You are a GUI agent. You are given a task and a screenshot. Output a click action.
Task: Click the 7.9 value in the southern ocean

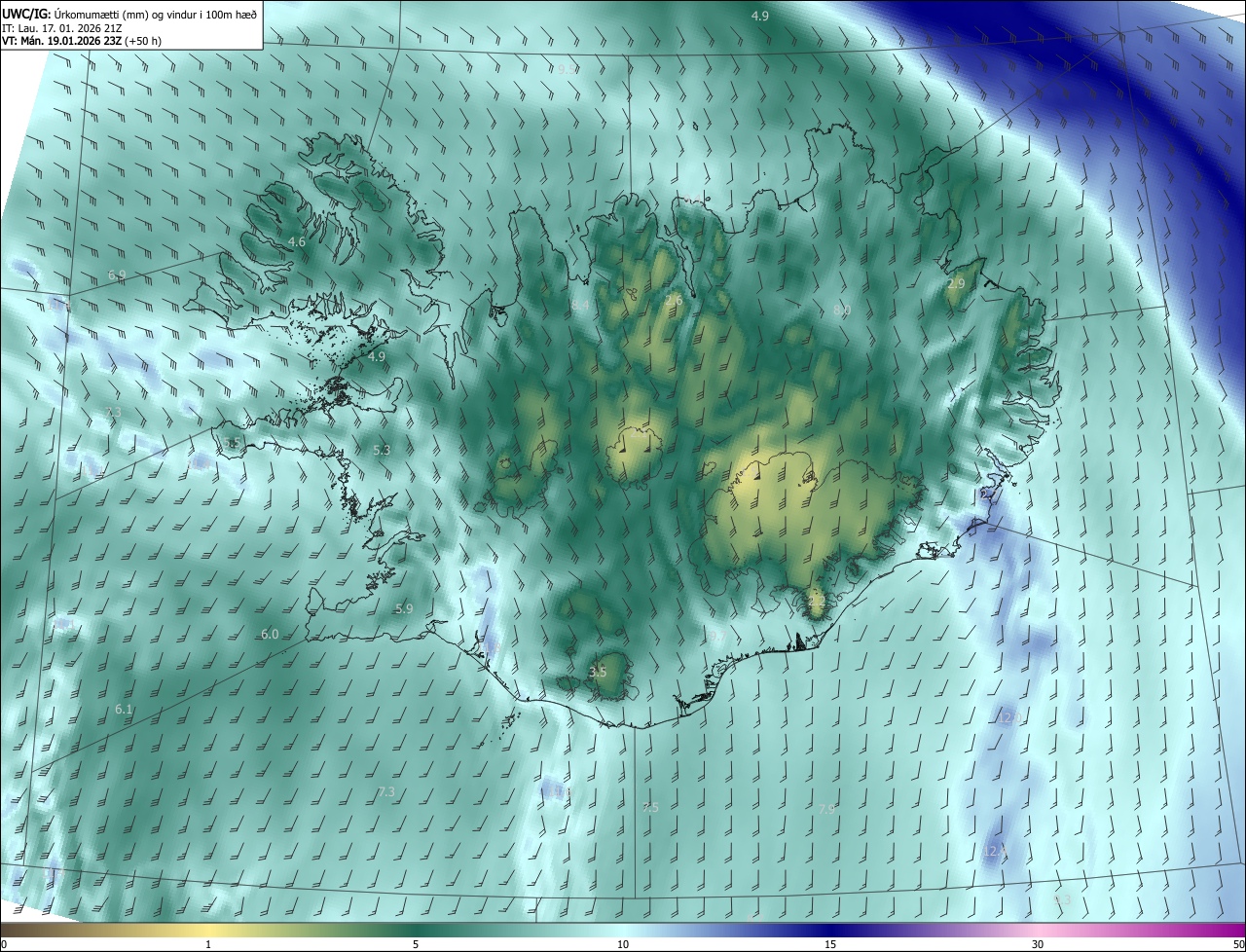point(826,809)
